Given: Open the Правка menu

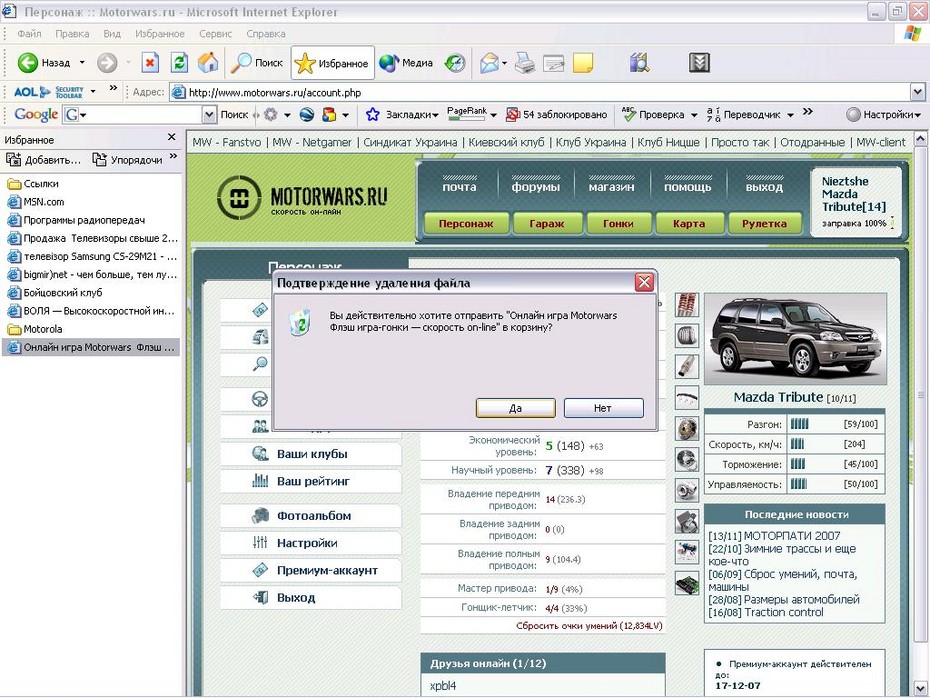Looking at the screenshot, I should pyautogui.click(x=72, y=34).
